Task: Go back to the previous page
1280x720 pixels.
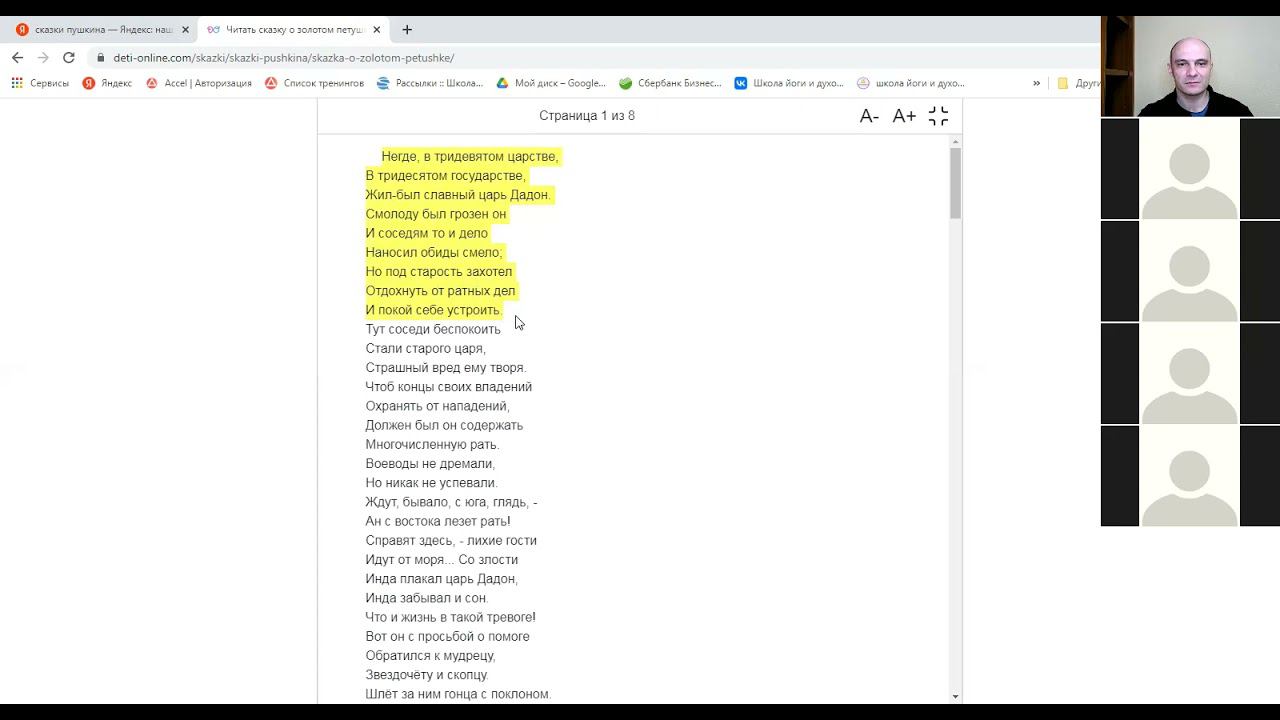Action: coord(17,58)
